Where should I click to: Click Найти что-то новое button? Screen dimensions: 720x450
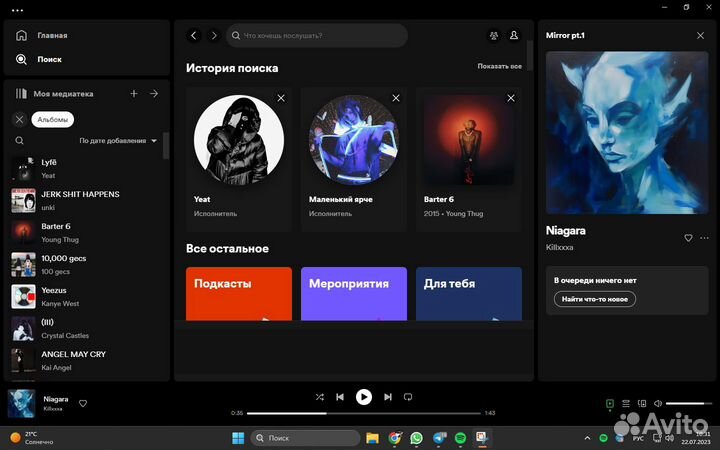(x=595, y=299)
